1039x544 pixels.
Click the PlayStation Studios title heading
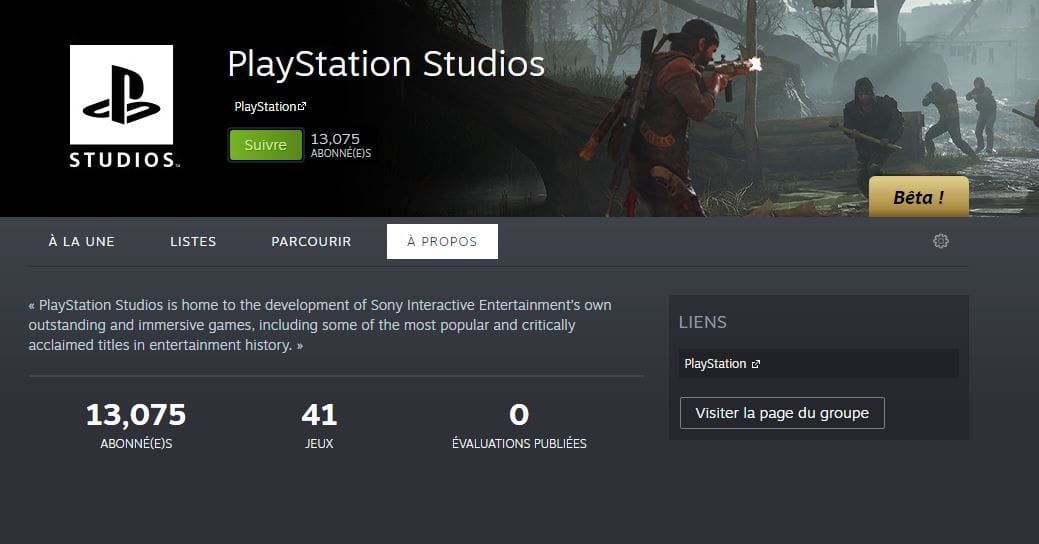[x=386, y=64]
